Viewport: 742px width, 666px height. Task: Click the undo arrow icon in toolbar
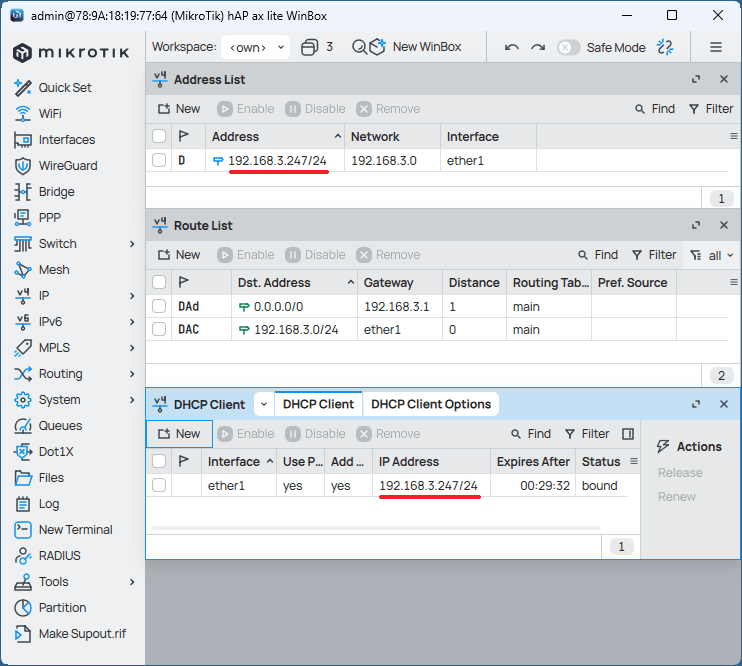pos(512,47)
